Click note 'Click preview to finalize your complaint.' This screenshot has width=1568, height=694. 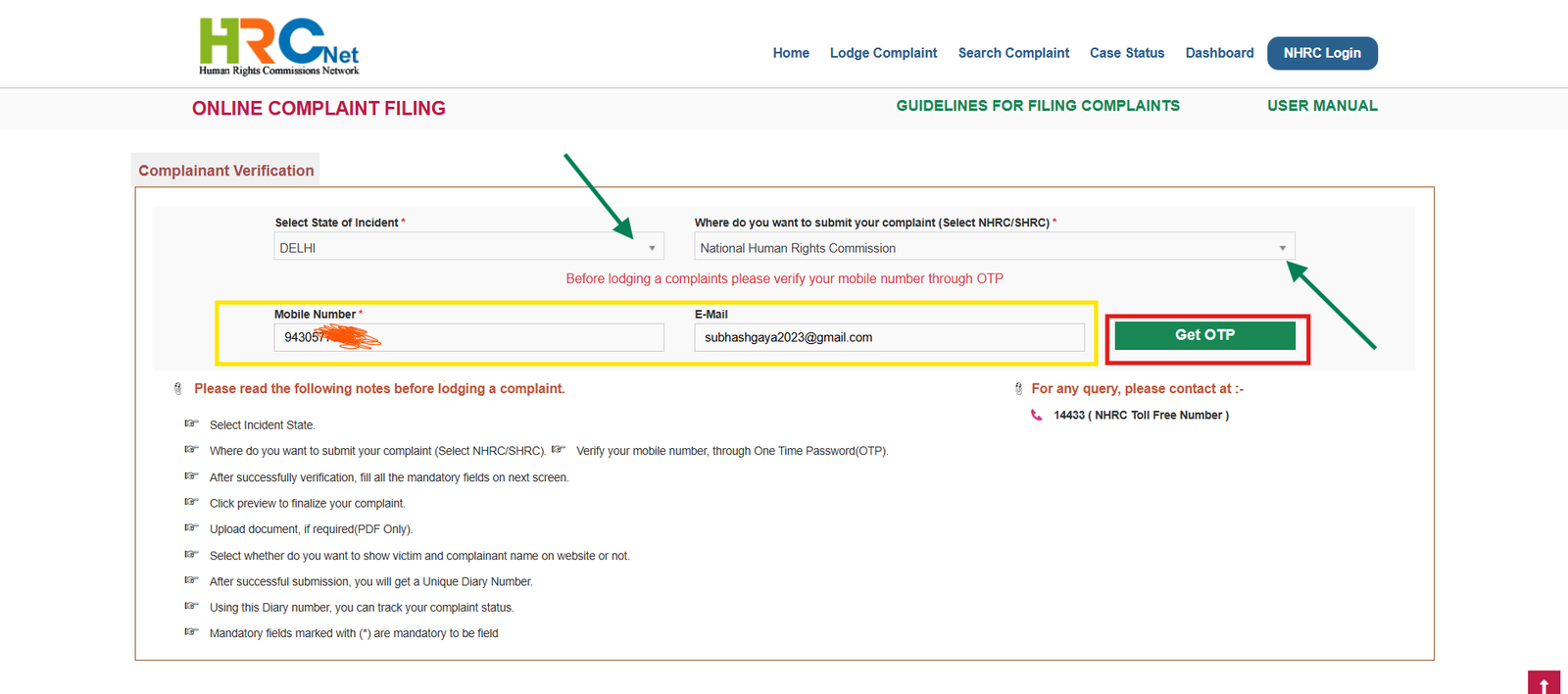308,504
